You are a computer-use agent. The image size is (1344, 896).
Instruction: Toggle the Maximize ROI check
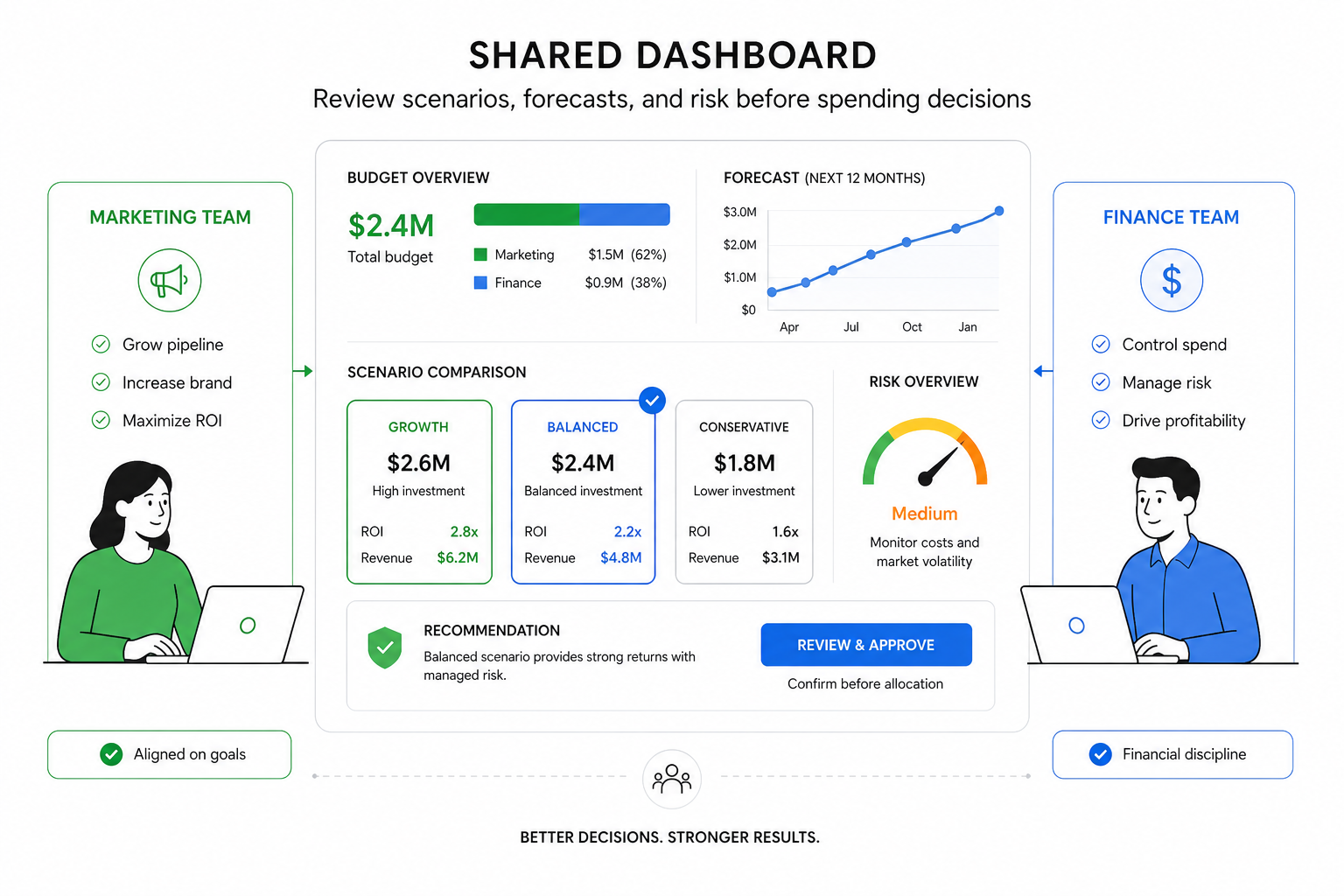[101, 420]
